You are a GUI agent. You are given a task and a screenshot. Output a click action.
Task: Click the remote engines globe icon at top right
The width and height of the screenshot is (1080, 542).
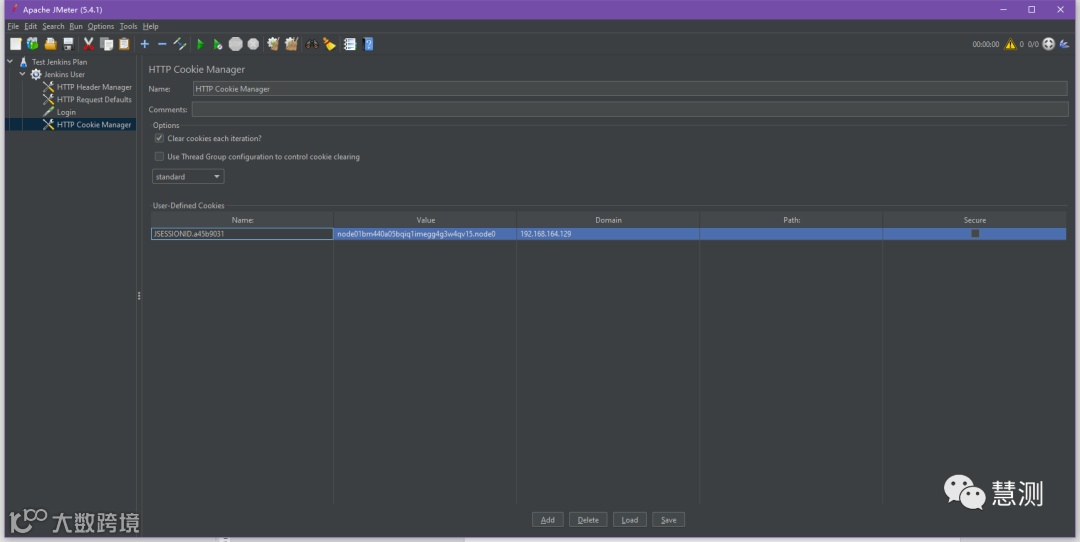(1048, 44)
